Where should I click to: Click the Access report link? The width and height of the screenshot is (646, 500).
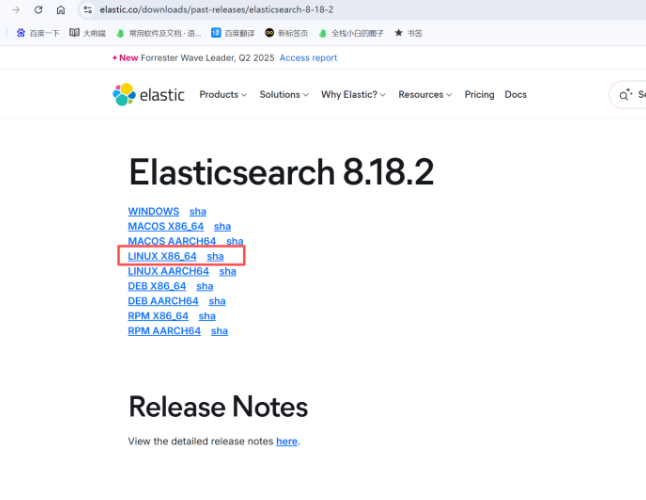tap(308, 58)
